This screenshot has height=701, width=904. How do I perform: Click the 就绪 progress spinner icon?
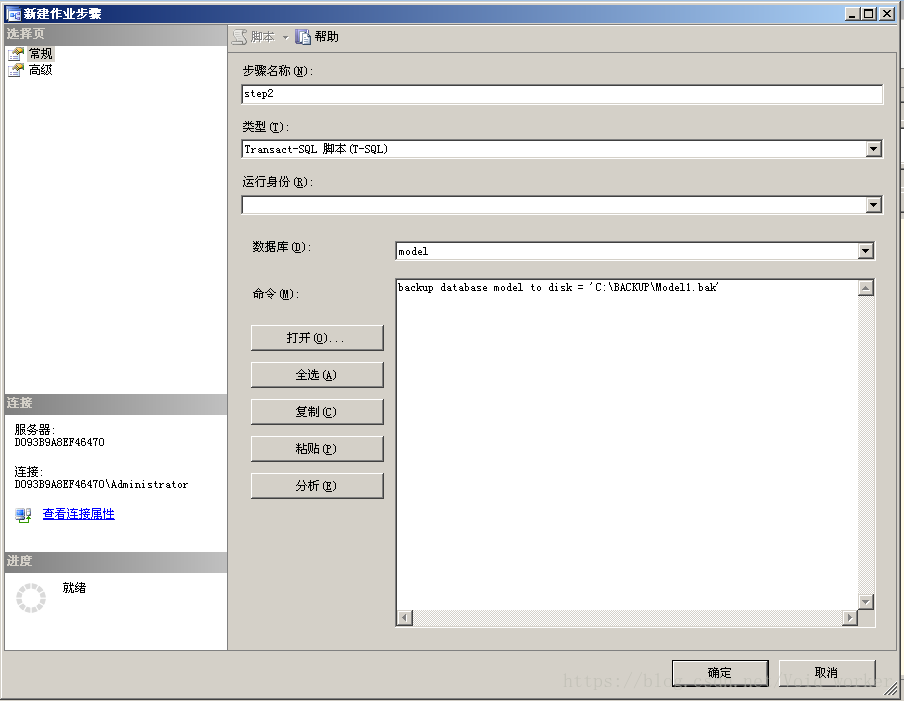pos(30,597)
